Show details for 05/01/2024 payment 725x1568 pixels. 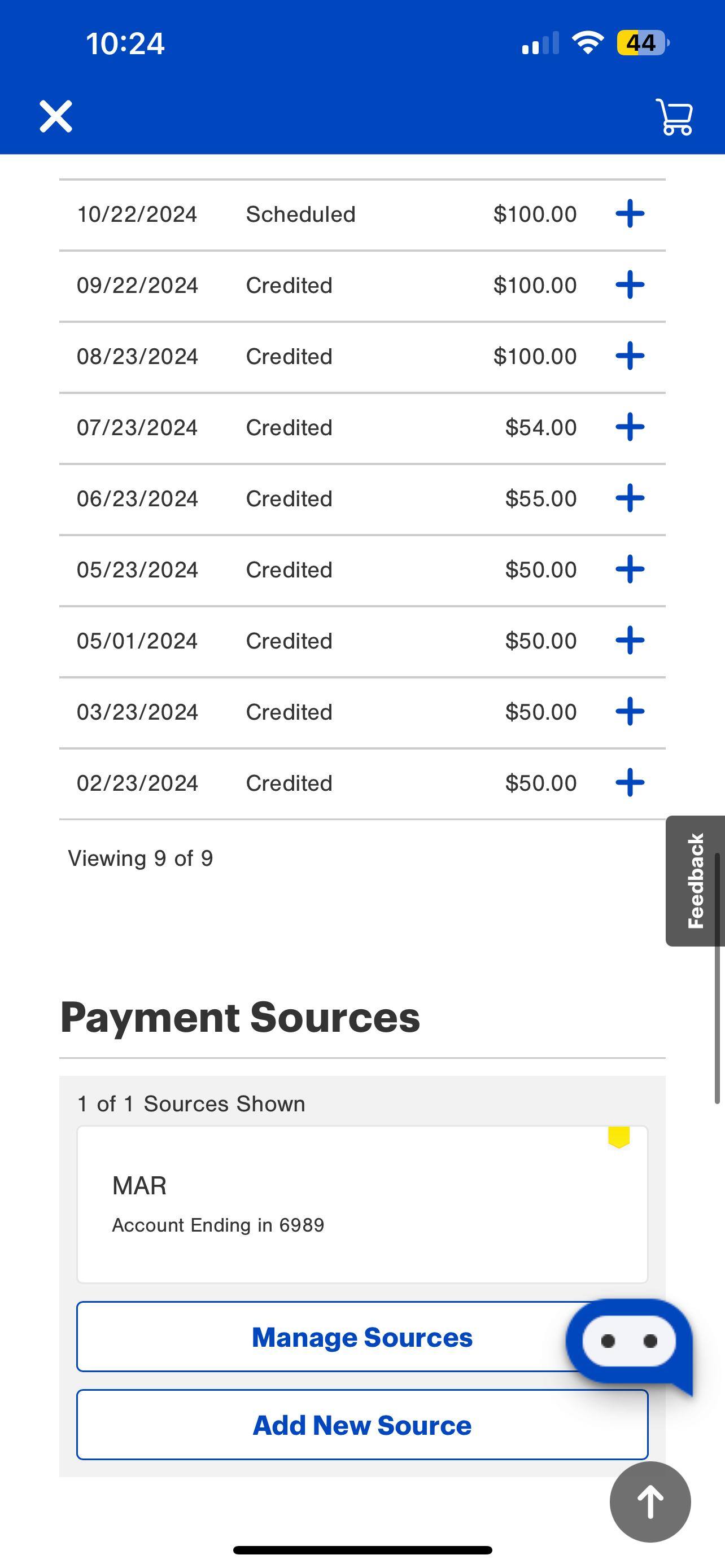630,641
